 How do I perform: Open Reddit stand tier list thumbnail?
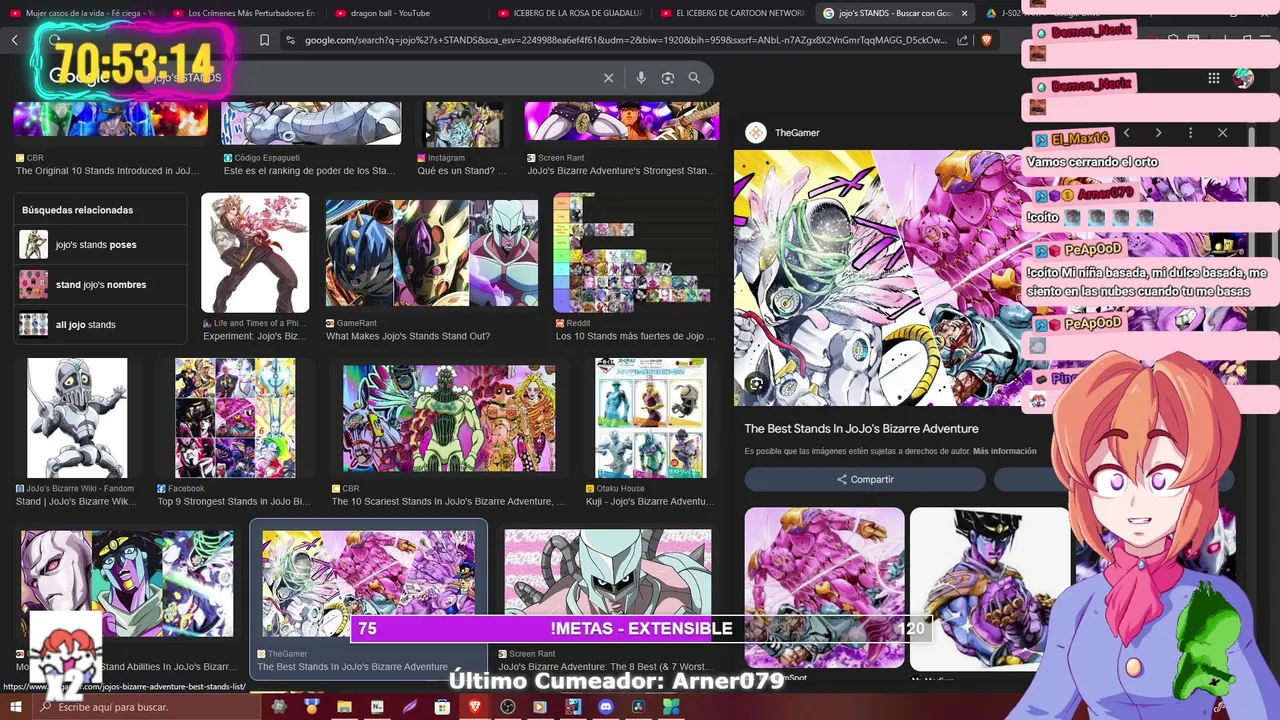point(635,253)
